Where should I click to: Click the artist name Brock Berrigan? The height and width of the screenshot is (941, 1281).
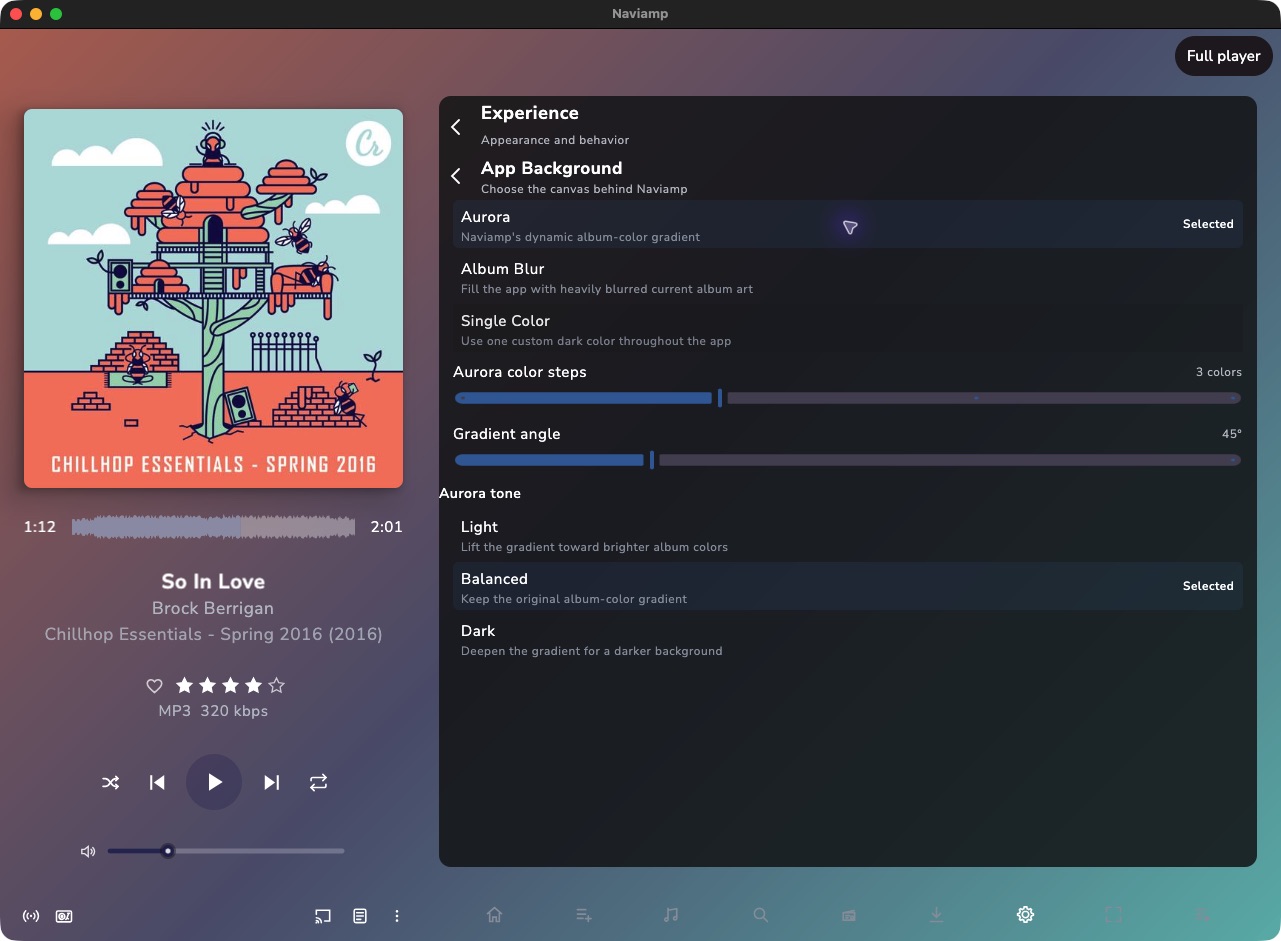213,608
